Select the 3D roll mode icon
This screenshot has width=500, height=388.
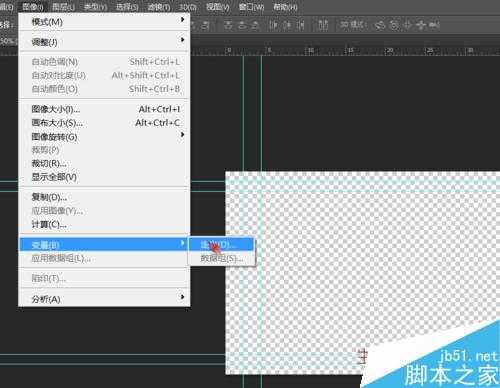pos(394,25)
